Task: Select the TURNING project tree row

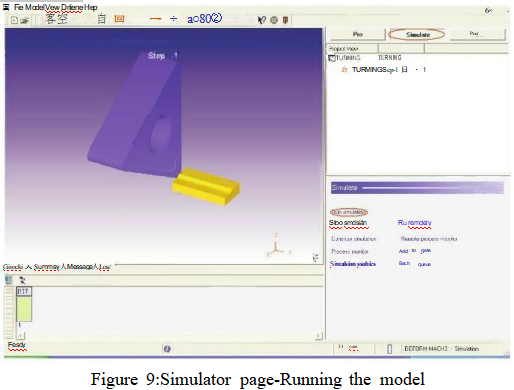Action: pos(365,58)
